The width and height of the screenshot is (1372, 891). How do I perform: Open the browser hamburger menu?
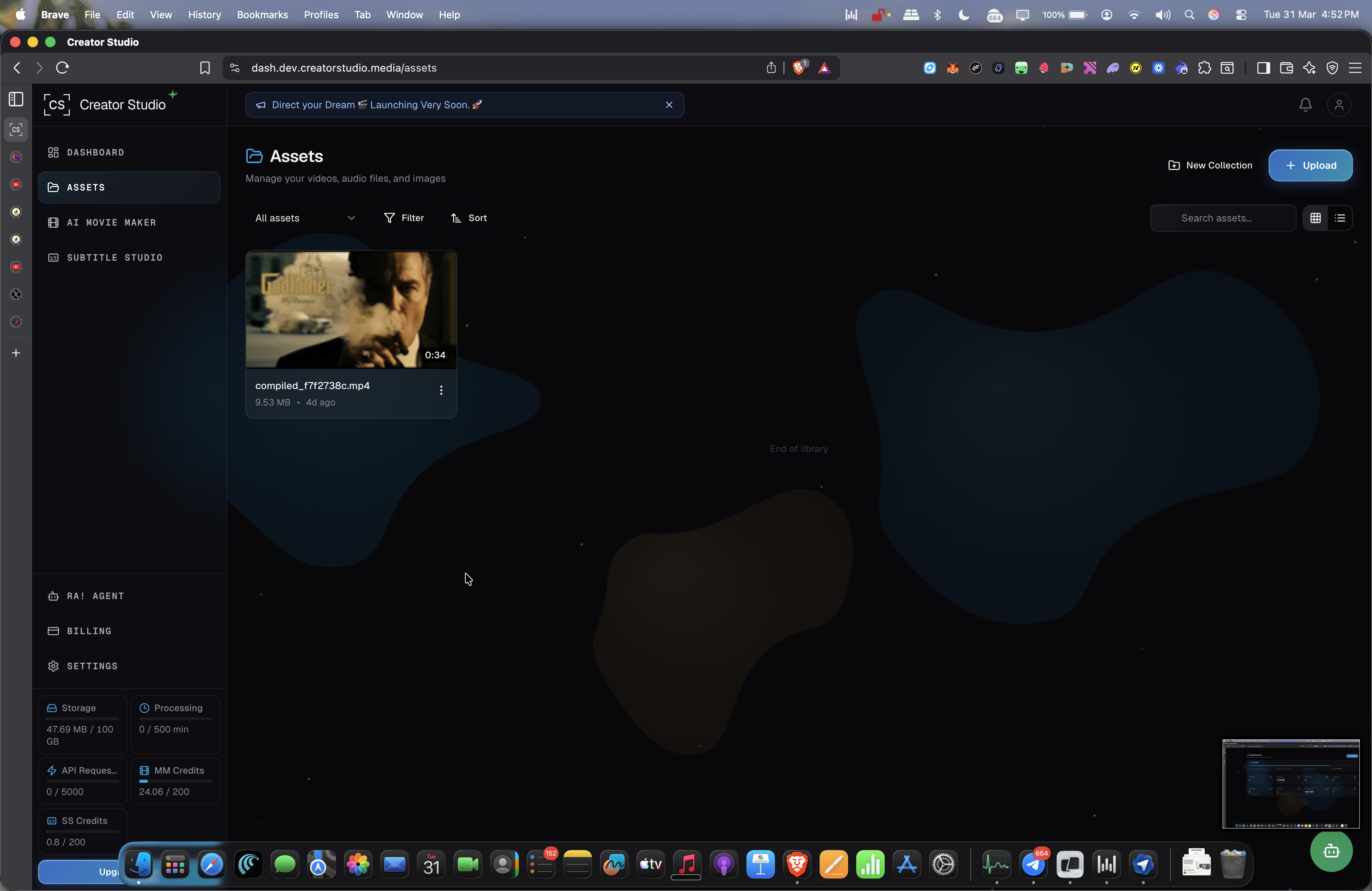(x=1355, y=68)
